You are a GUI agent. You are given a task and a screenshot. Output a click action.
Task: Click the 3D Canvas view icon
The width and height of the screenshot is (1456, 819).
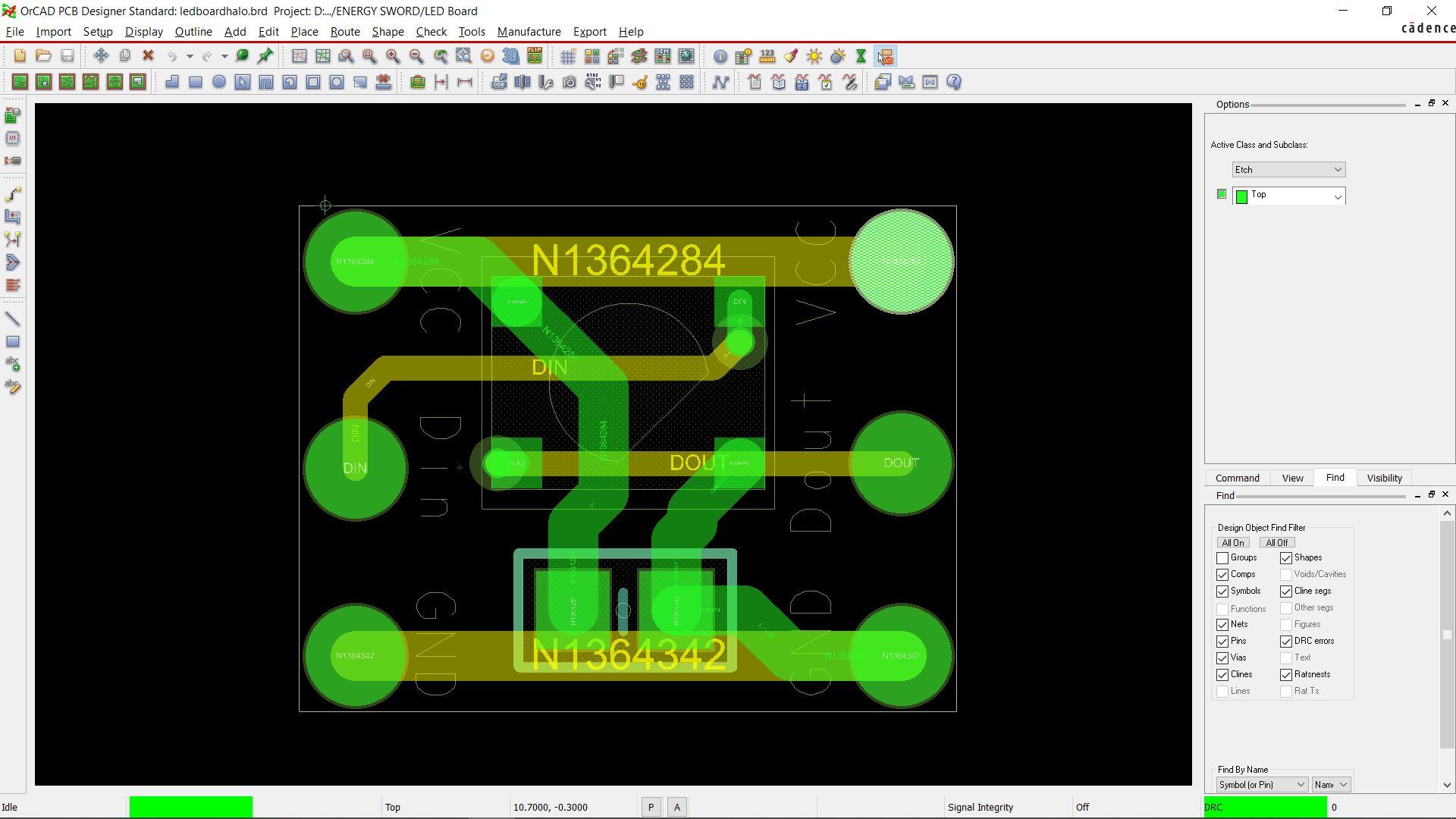tap(511, 56)
